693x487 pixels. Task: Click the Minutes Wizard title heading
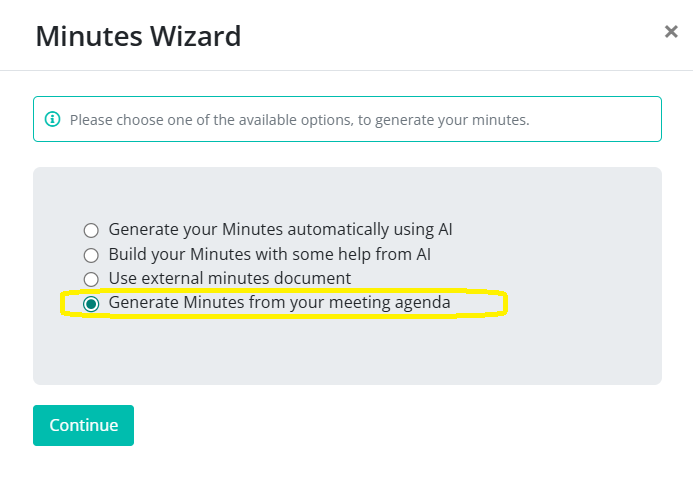coord(138,37)
